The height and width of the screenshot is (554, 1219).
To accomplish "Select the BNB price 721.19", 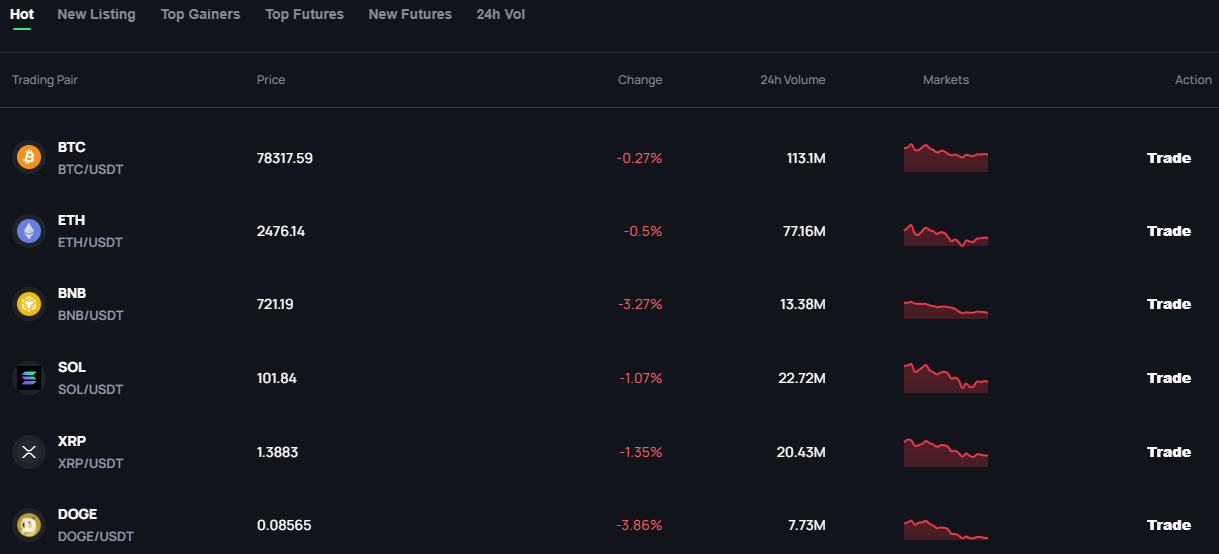I will pos(275,304).
